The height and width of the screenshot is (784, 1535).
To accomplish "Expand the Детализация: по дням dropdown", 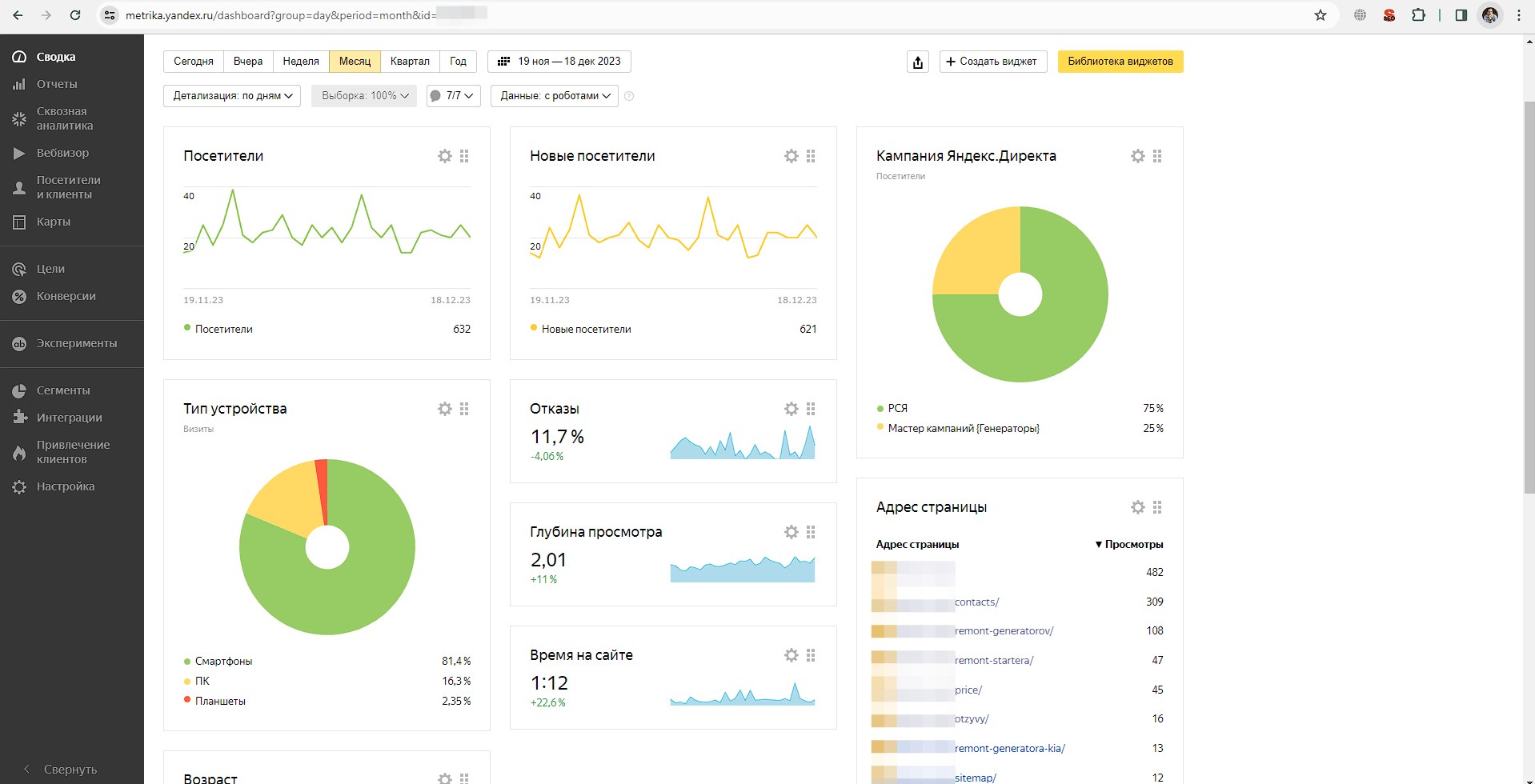I will click(232, 96).
